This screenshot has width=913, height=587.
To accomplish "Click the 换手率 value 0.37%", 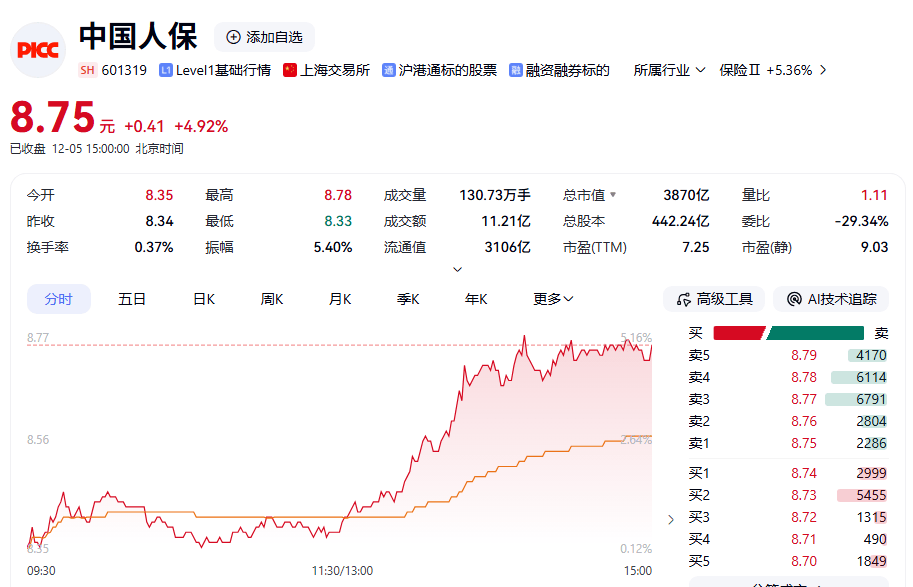I will tap(154, 247).
